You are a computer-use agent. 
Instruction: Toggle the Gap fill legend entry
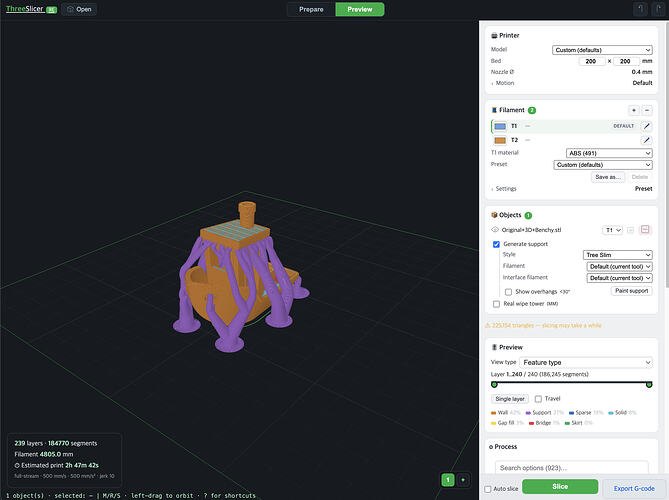click(x=507, y=423)
